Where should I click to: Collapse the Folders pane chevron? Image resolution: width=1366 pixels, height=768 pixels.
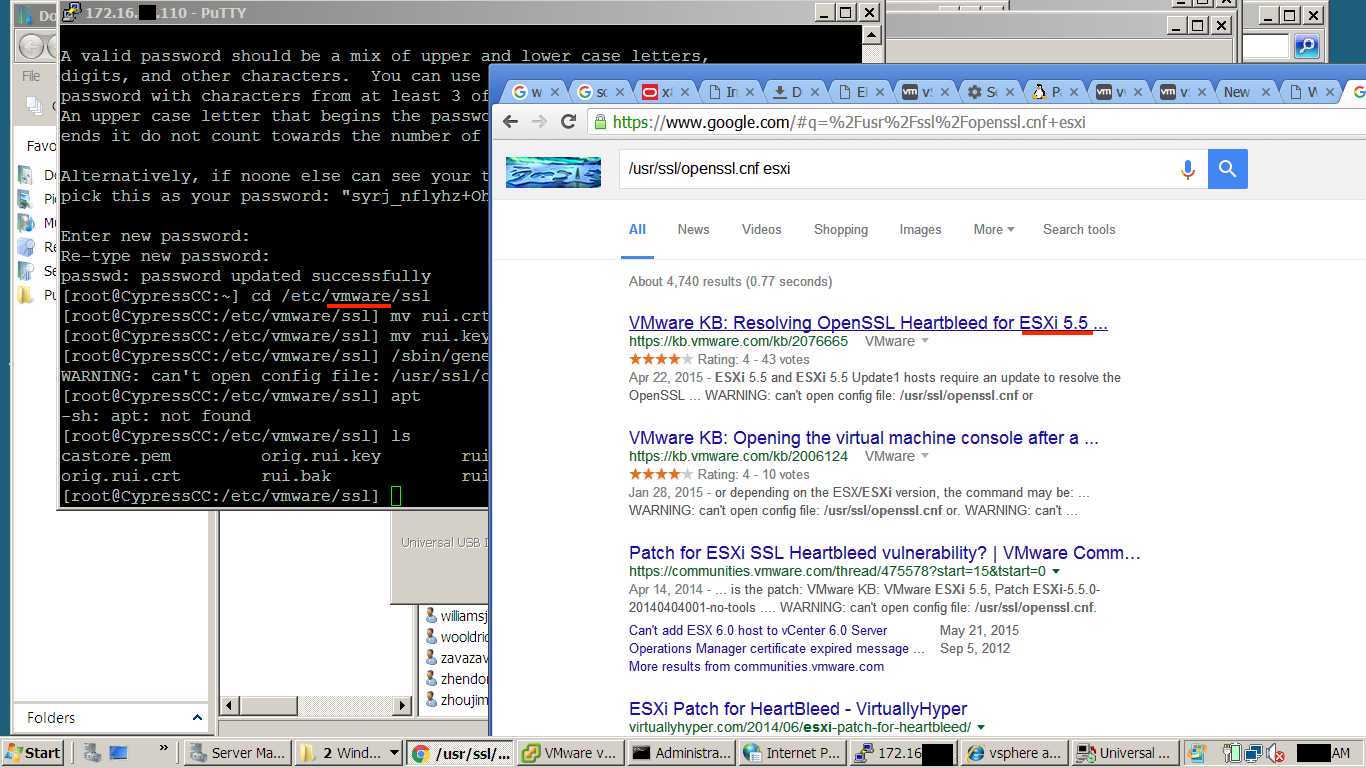click(197, 718)
